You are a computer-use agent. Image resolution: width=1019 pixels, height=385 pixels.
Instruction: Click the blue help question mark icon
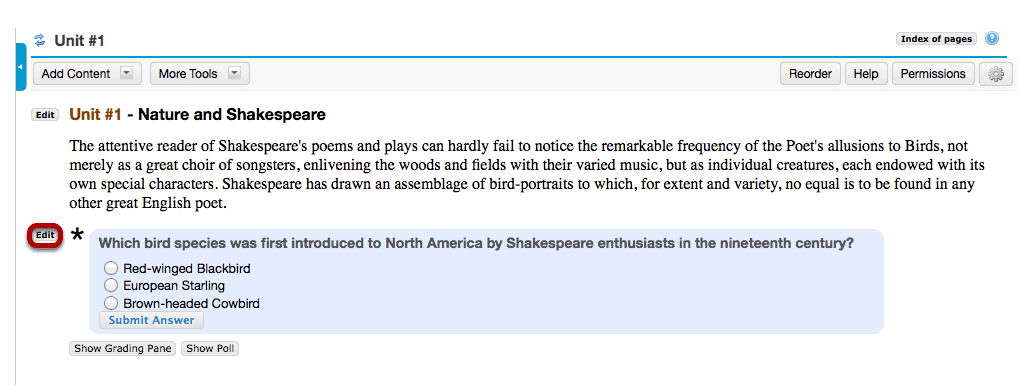coord(992,38)
